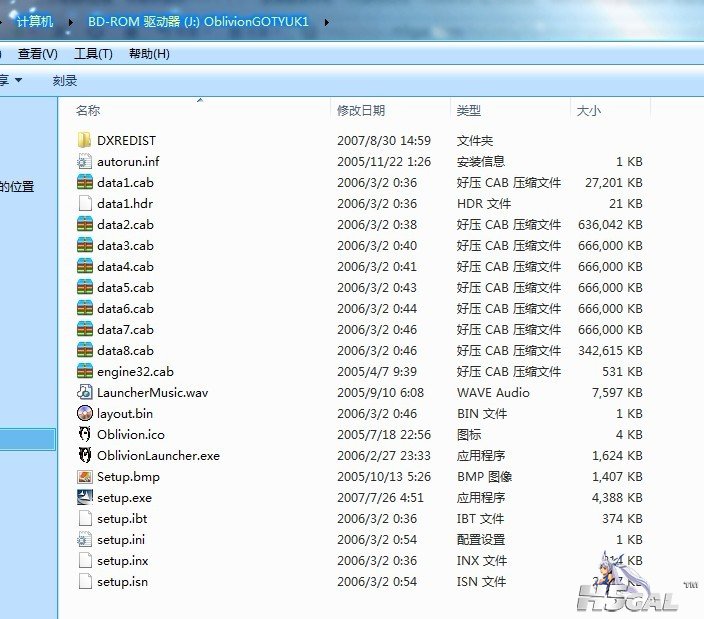Select the highlighted item in navigation pane
Viewport: 704px width, 619px height.
pyautogui.click(x=27, y=439)
